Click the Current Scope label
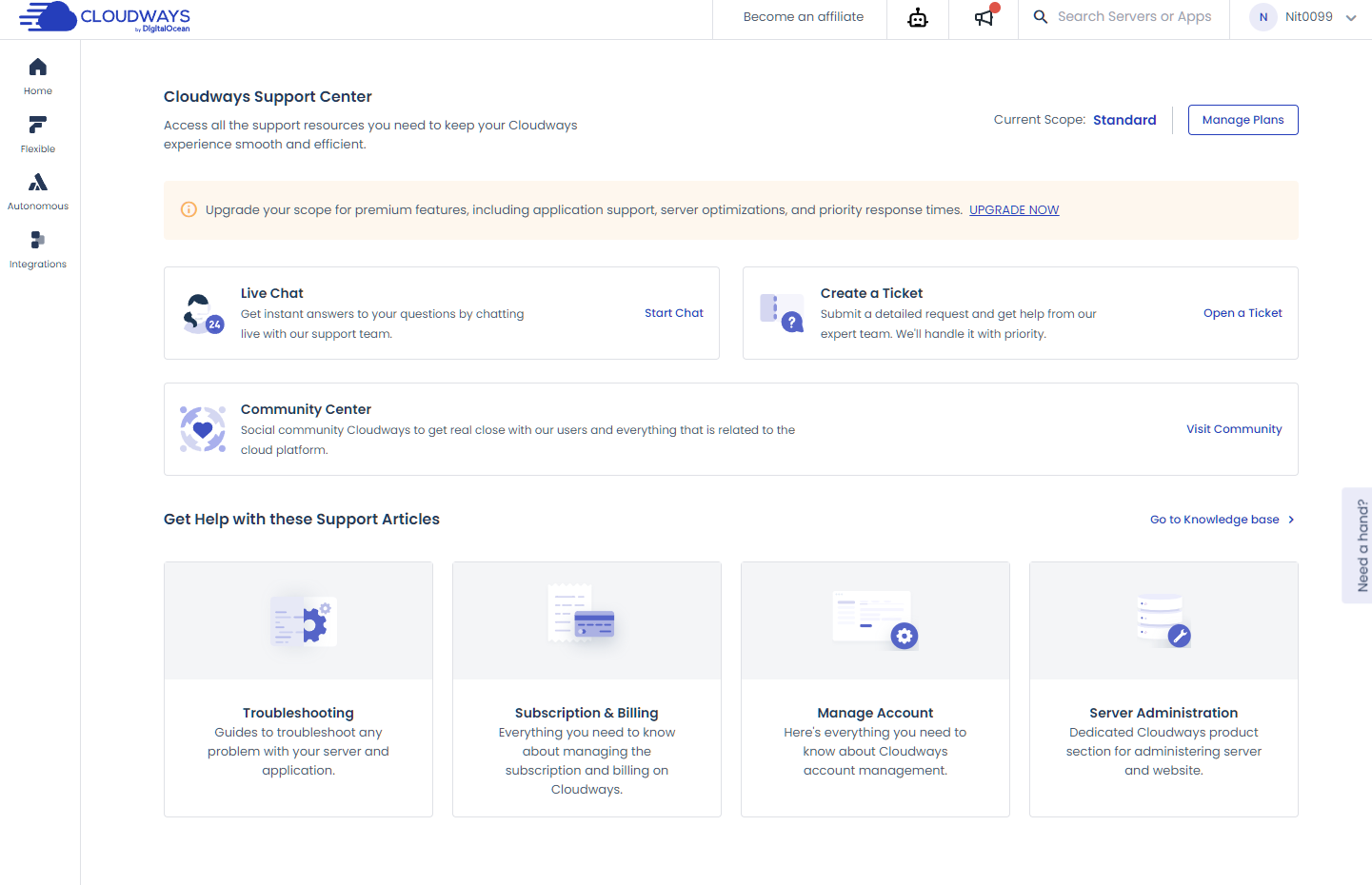Image resolution: width=1372 pixels, height=885 pixels. 1040,120
